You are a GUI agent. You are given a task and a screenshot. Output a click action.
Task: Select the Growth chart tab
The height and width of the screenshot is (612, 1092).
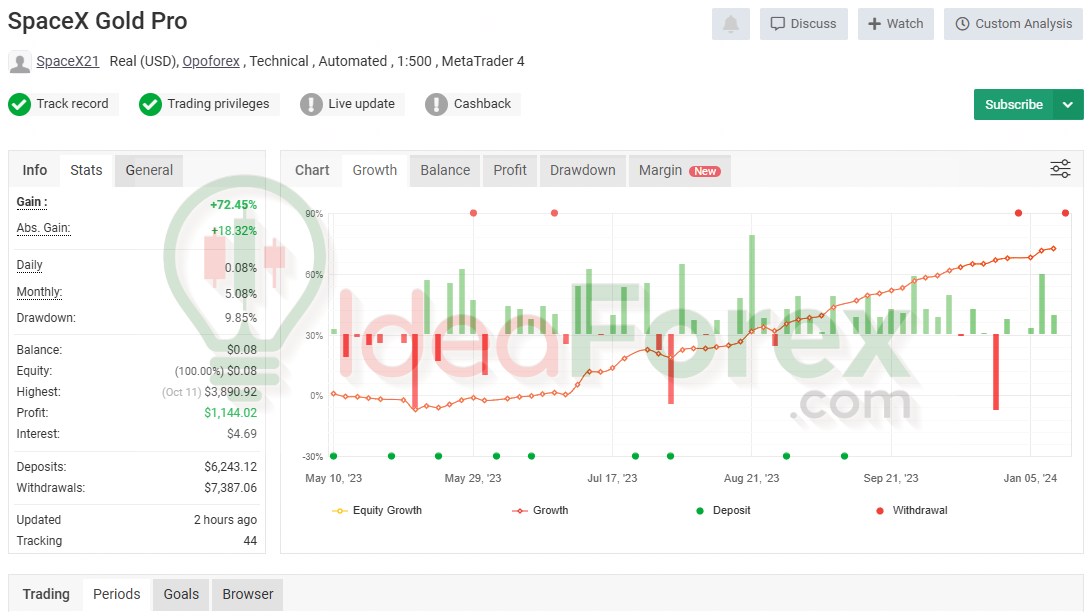click(x=375, y=171)
